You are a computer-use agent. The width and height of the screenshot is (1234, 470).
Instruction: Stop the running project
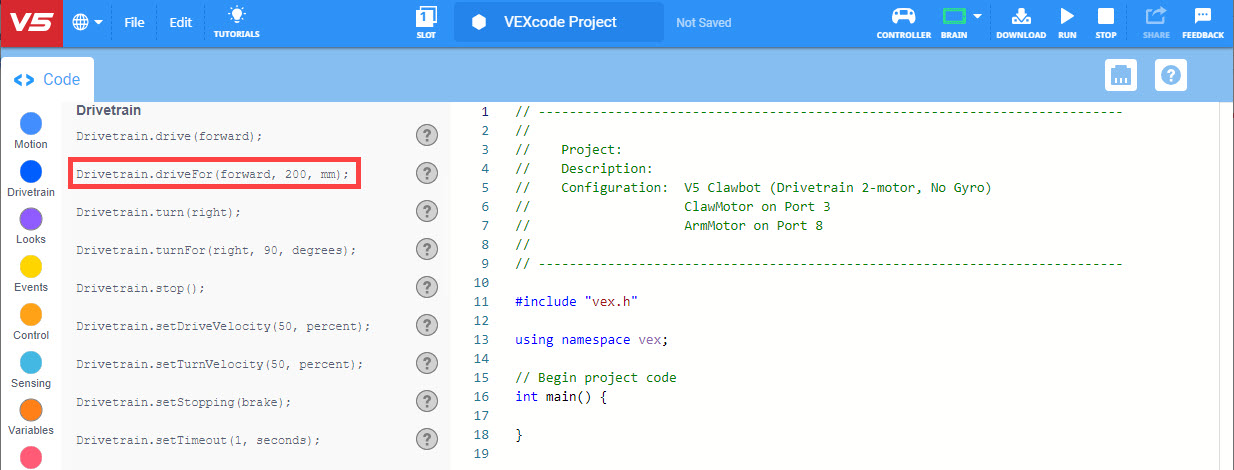coord(1105,16)
